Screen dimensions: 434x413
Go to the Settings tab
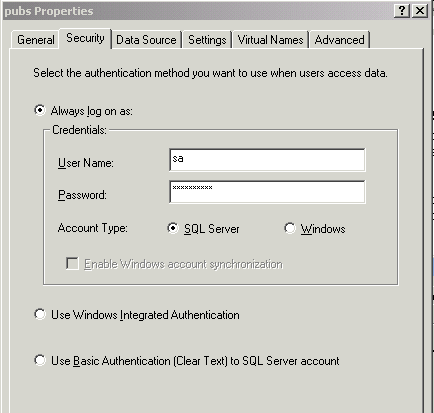[207, 40]
